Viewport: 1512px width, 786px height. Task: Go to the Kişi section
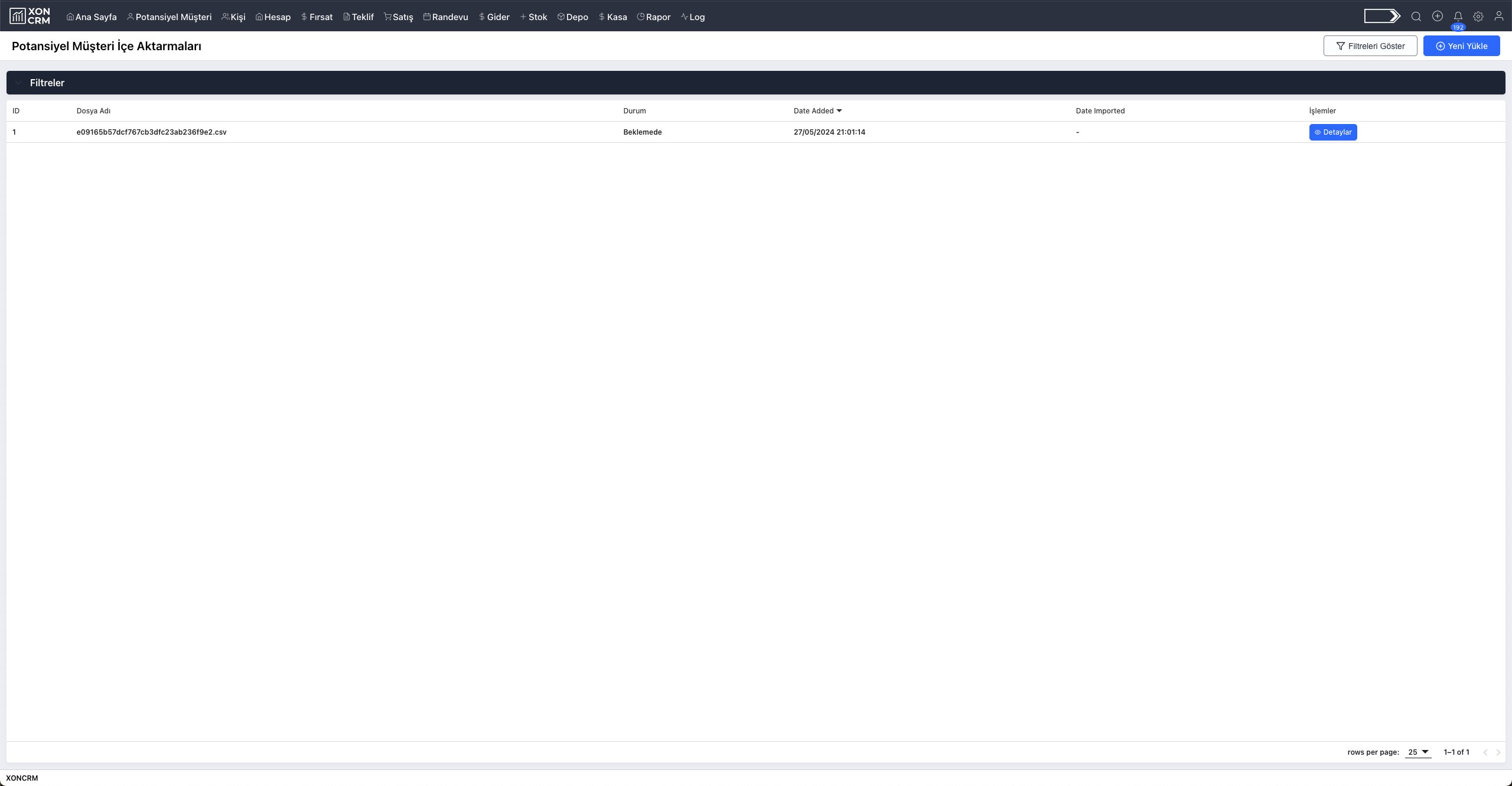[x=233, y=17]
